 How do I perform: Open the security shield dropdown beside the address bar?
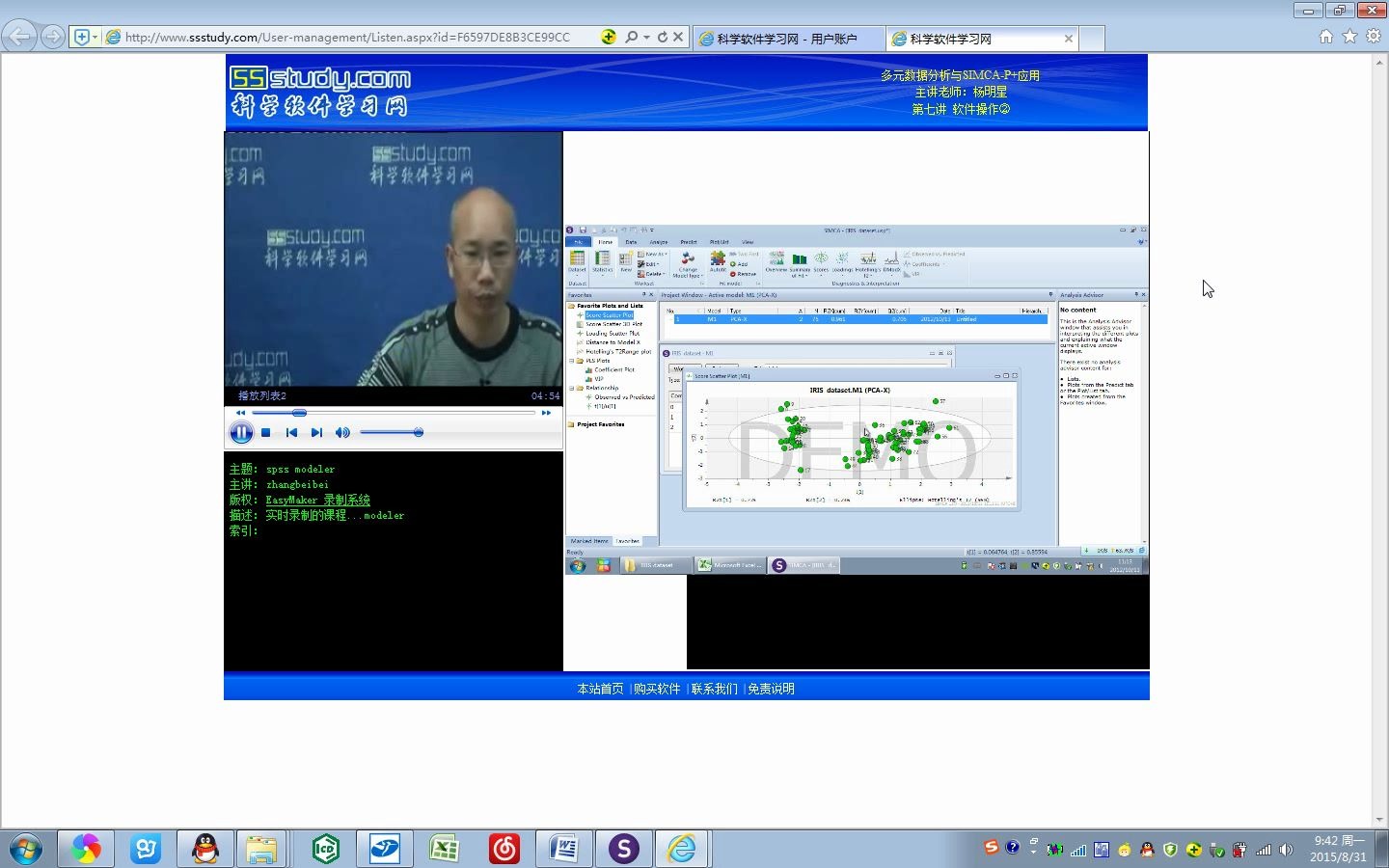(86, 37)
